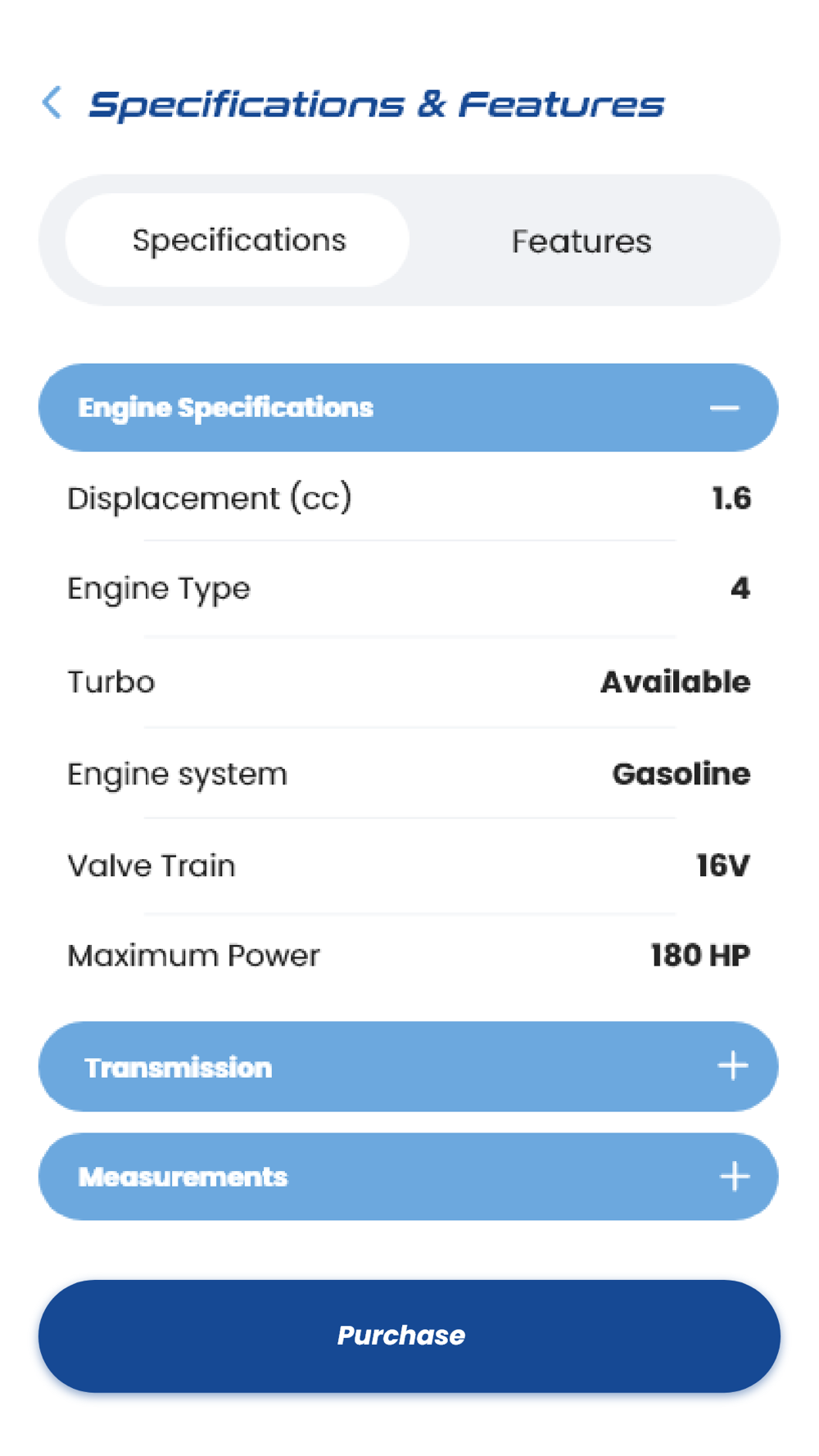Click the plus icon on Measurements
The width and height of the screenshot is (819, 1456).
735,1177
